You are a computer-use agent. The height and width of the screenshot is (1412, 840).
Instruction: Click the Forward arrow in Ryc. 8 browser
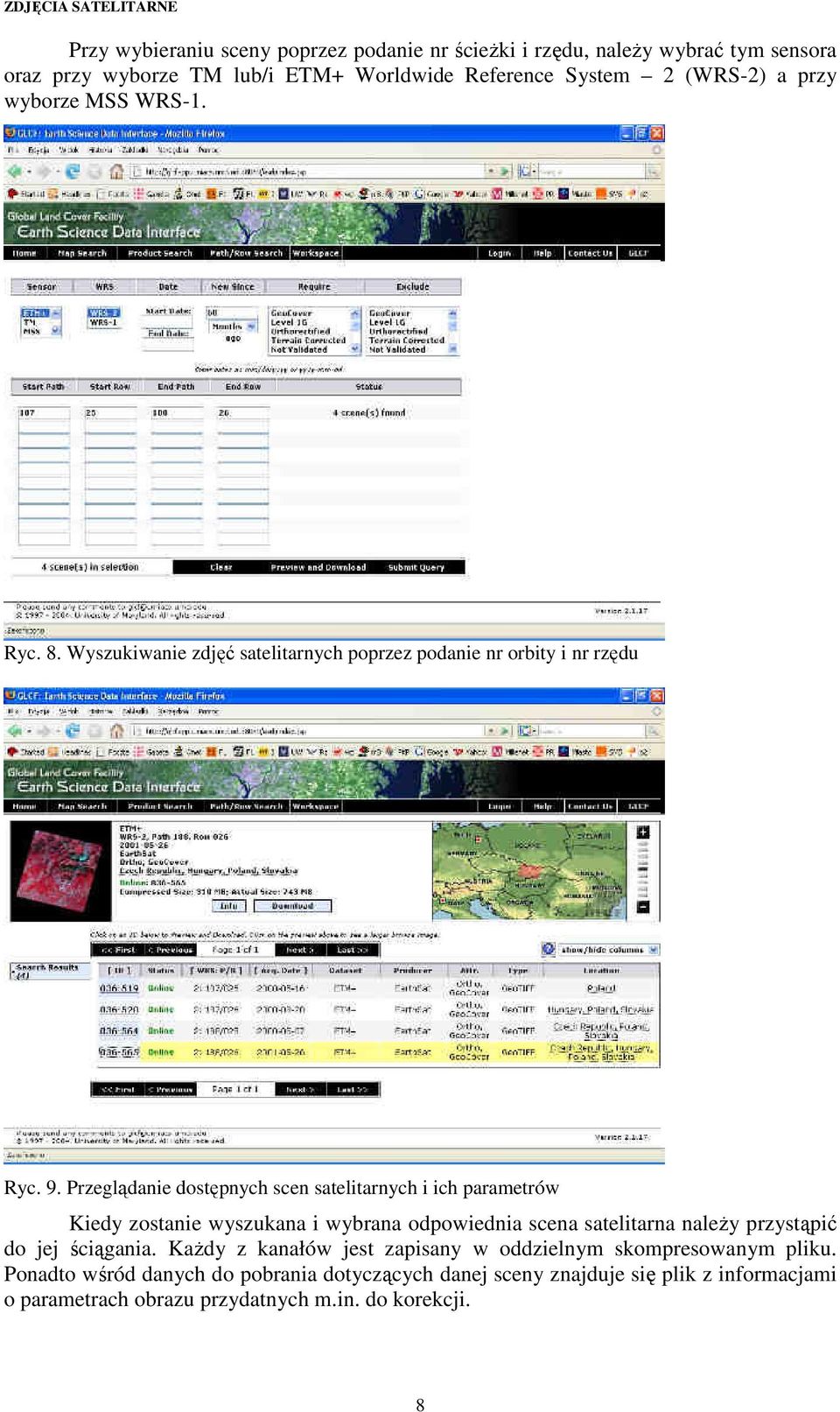pos(43,172)
